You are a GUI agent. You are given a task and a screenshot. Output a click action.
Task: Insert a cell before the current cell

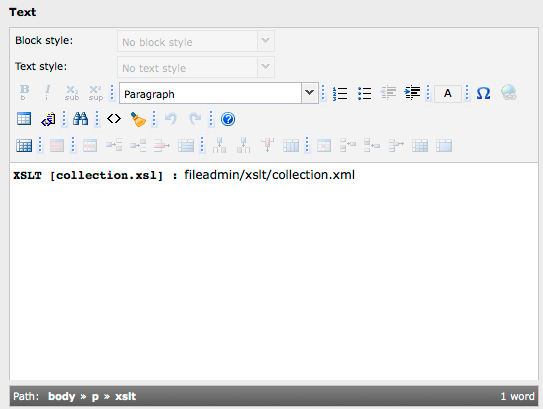click(348, 145)
